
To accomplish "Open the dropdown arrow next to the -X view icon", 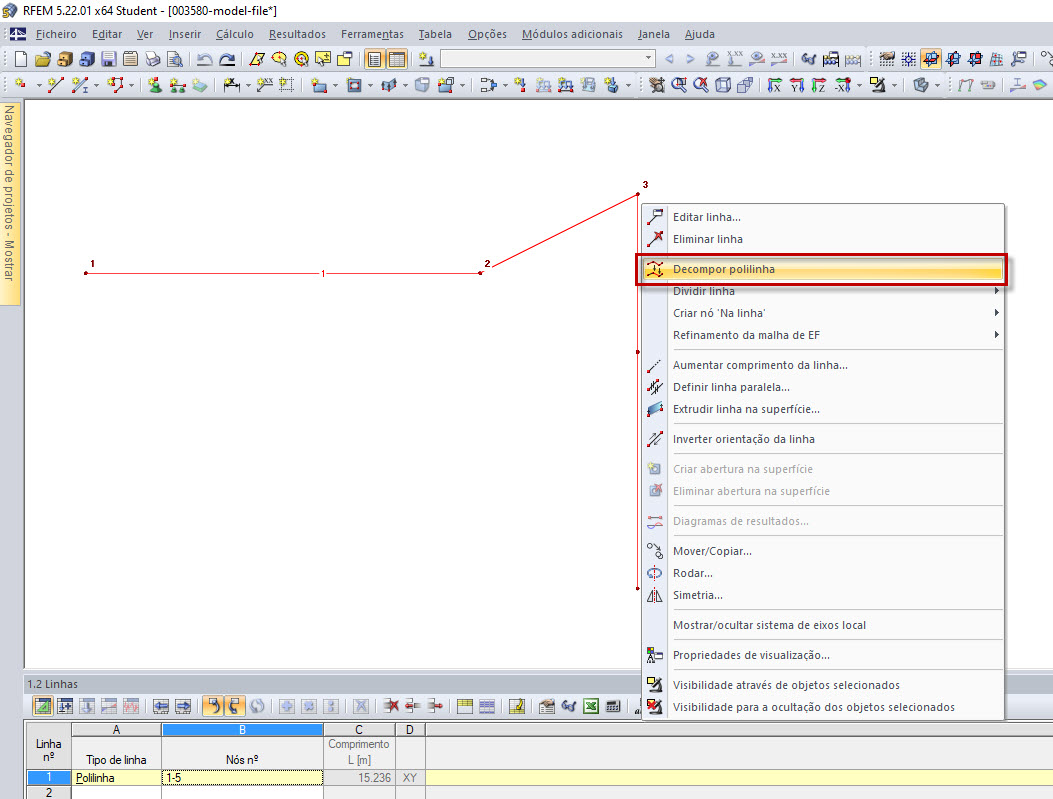I will (859, 85).
